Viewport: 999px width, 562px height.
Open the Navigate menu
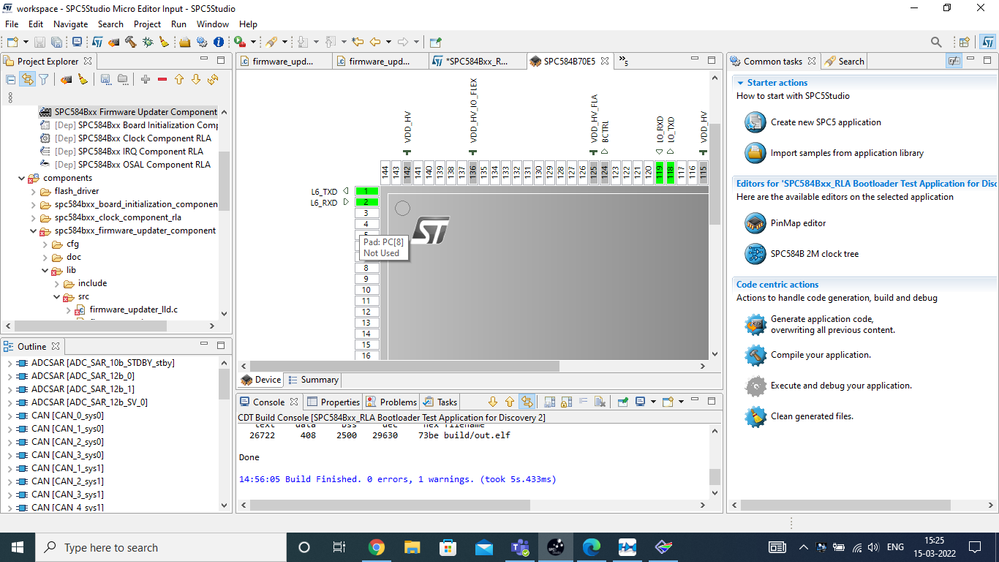(70, 24)
